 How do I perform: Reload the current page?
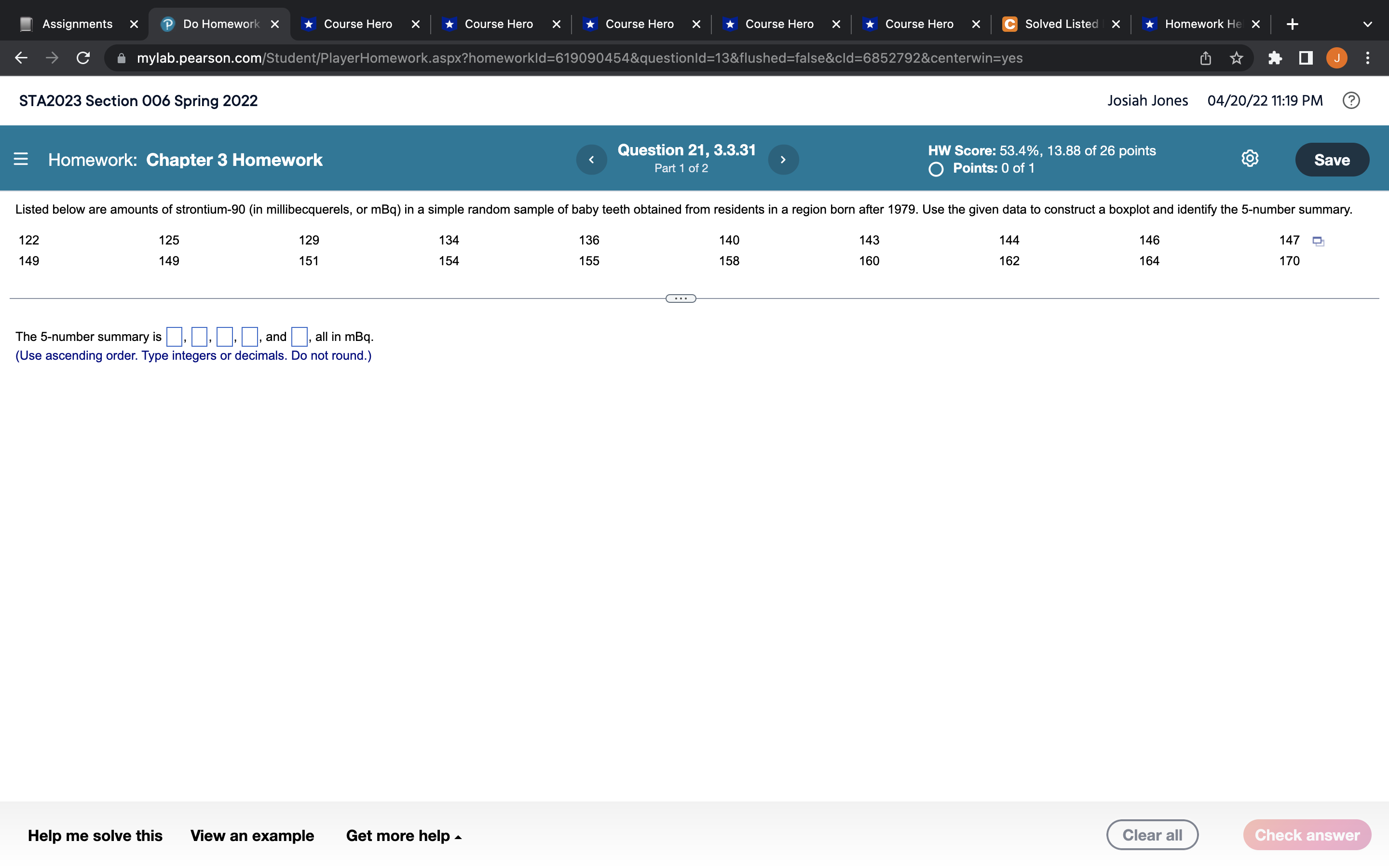(83, 58)
